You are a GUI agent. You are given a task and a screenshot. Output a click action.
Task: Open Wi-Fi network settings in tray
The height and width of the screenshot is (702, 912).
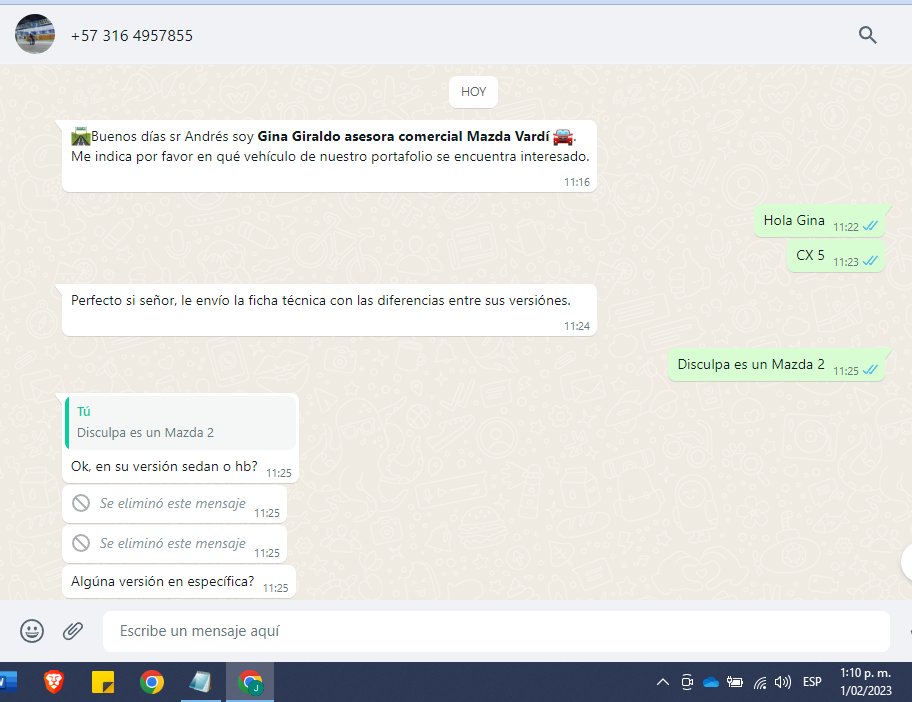[x=760, y=682]
